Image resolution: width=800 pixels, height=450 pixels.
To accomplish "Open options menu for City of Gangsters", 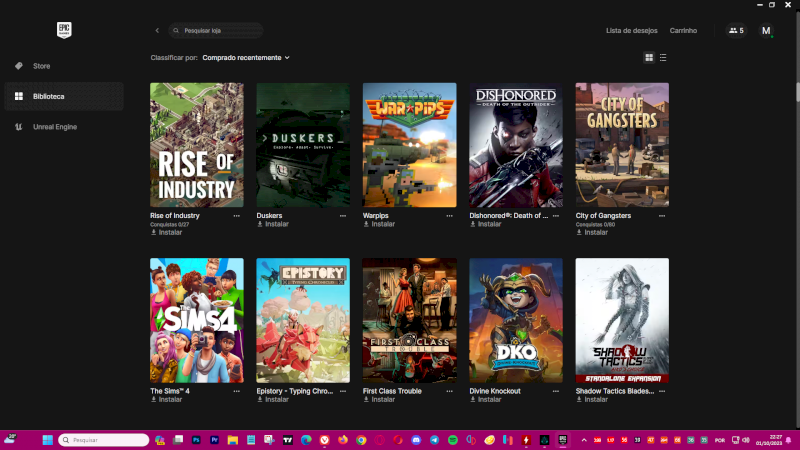I will point(662,216).
